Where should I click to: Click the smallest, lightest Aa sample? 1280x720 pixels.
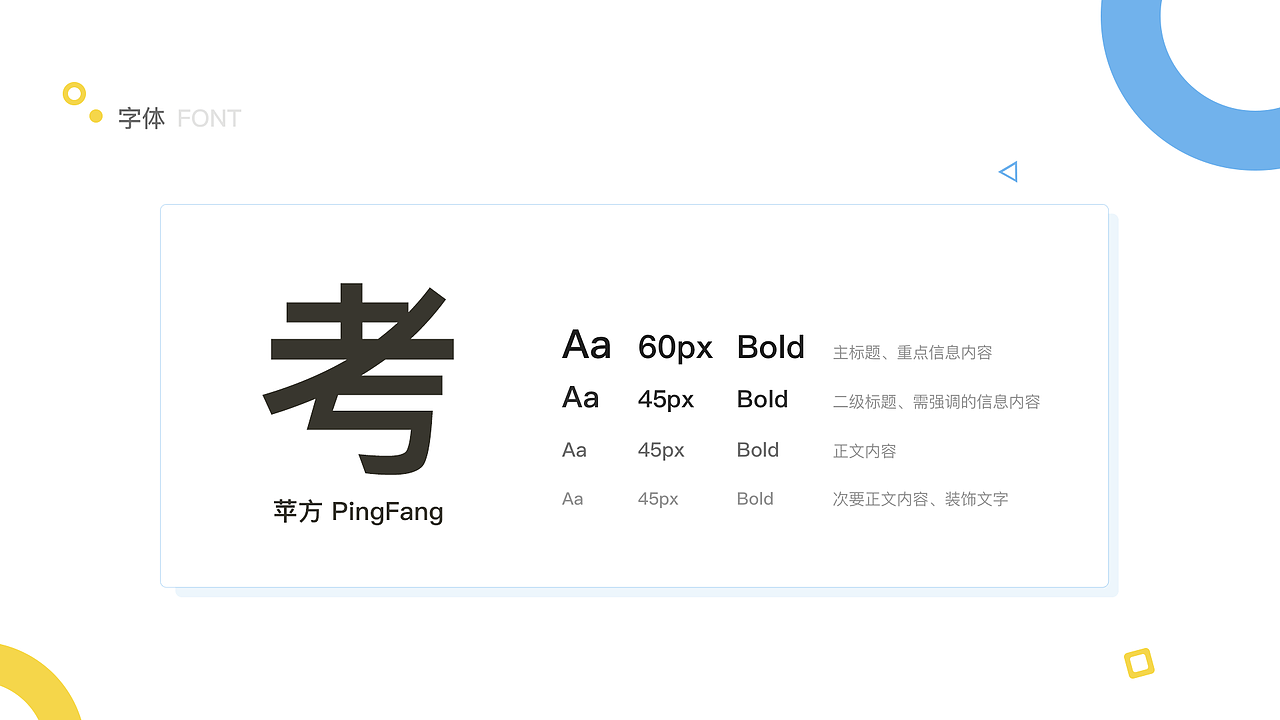[x=572, y=499]
